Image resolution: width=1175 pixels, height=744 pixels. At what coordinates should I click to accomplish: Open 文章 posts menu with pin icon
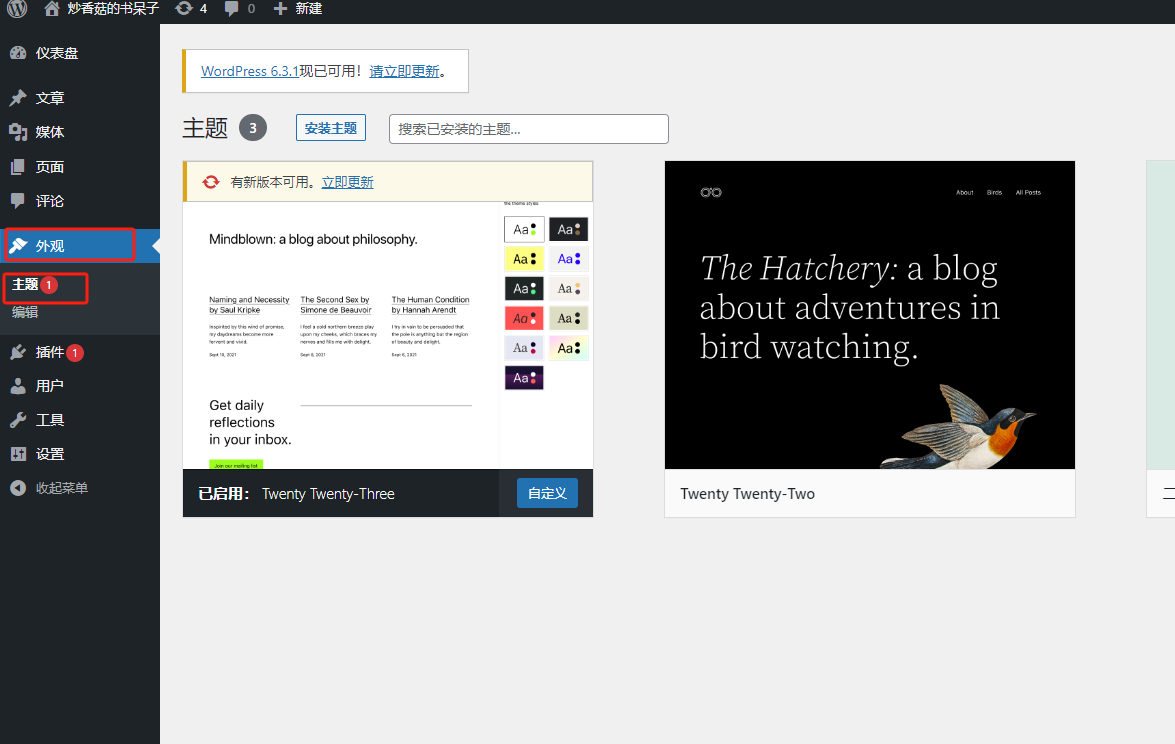tap(49, 98)
